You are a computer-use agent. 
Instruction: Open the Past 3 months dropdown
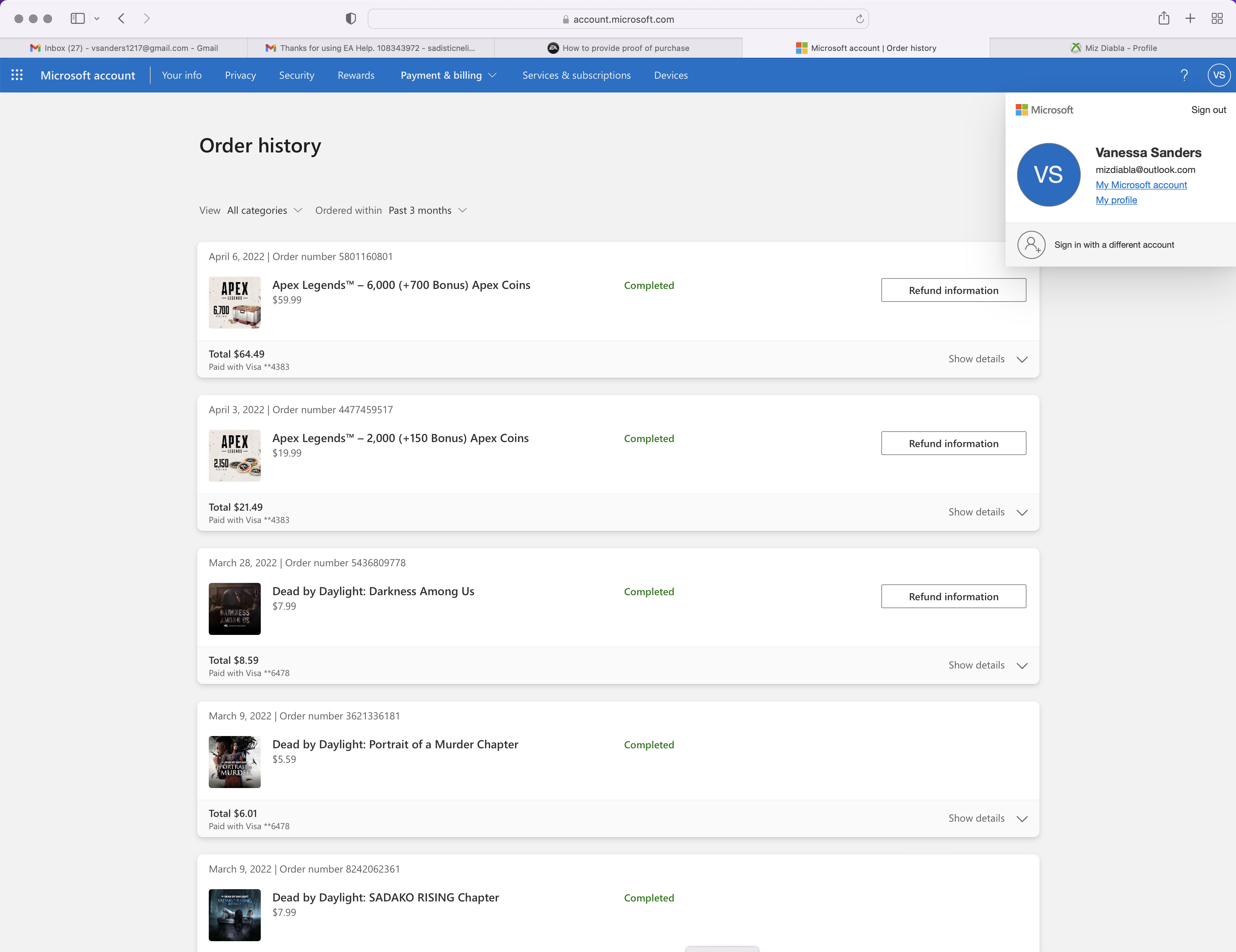(x=428, y=211)
